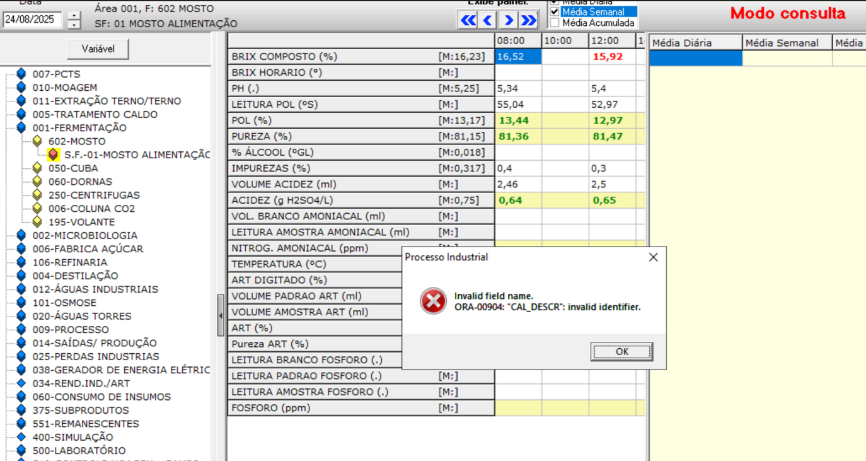
Task: Expand the 006-COLUNA CO2 yellow node
Action: click(x=37, y=208)
